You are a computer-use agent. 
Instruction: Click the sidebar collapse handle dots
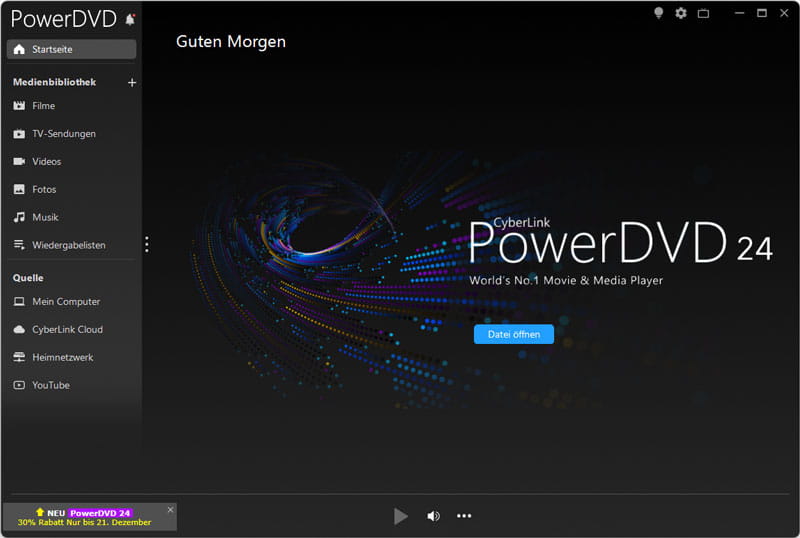click(147, 244)
